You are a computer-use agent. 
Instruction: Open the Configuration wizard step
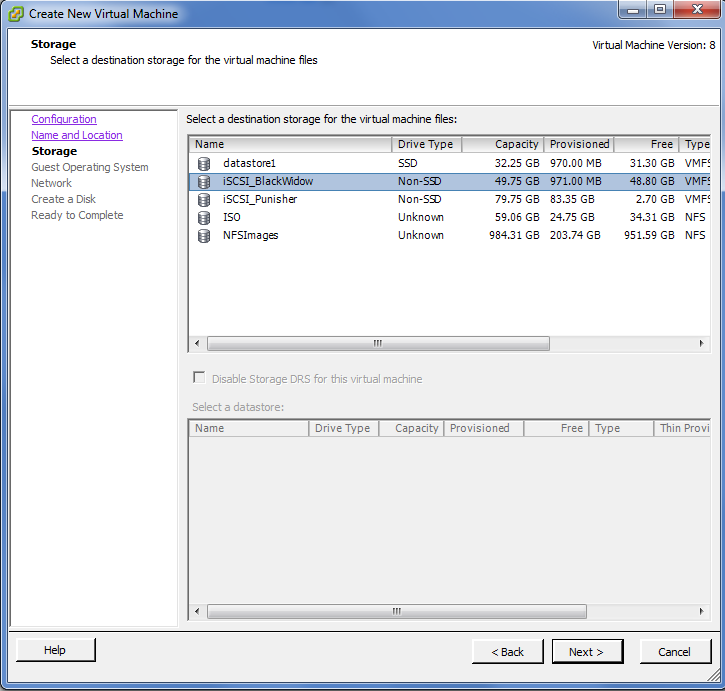click(64, 119)
